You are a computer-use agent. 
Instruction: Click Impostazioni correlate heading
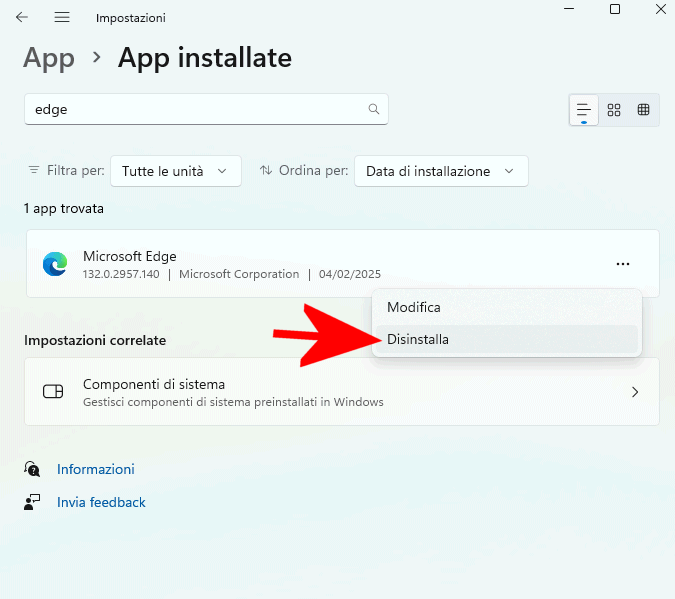95,340
